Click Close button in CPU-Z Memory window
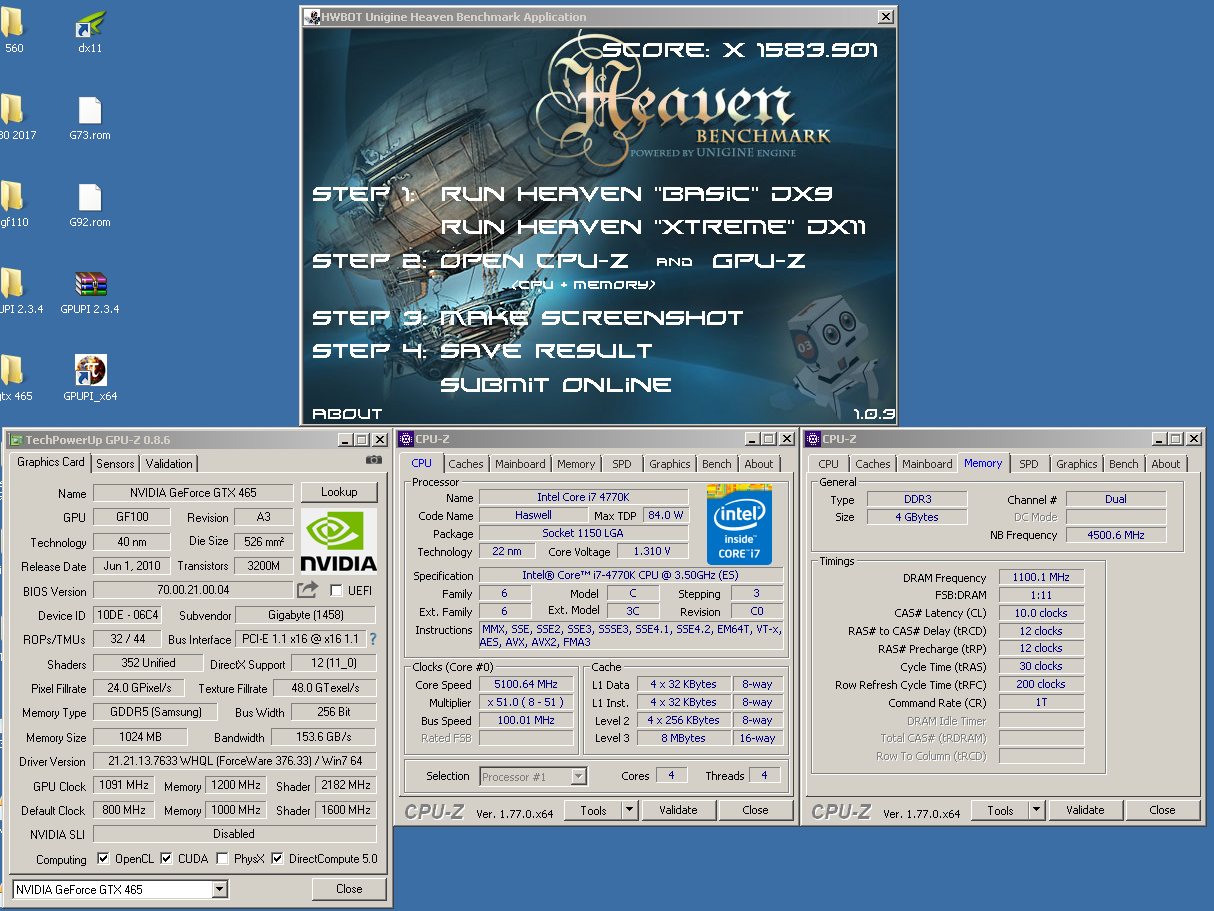 point(1162,810)
